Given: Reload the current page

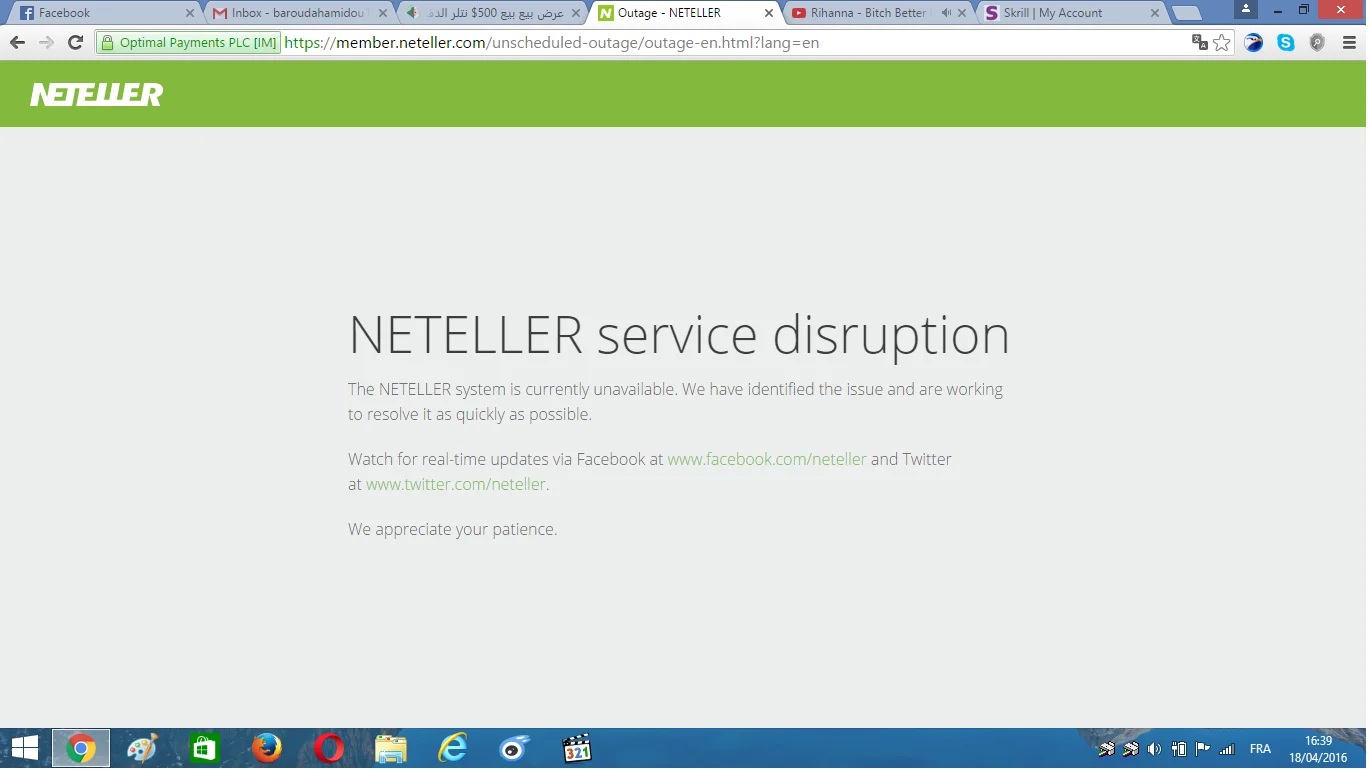Looking at the screenshot, I should pos(75,42).
